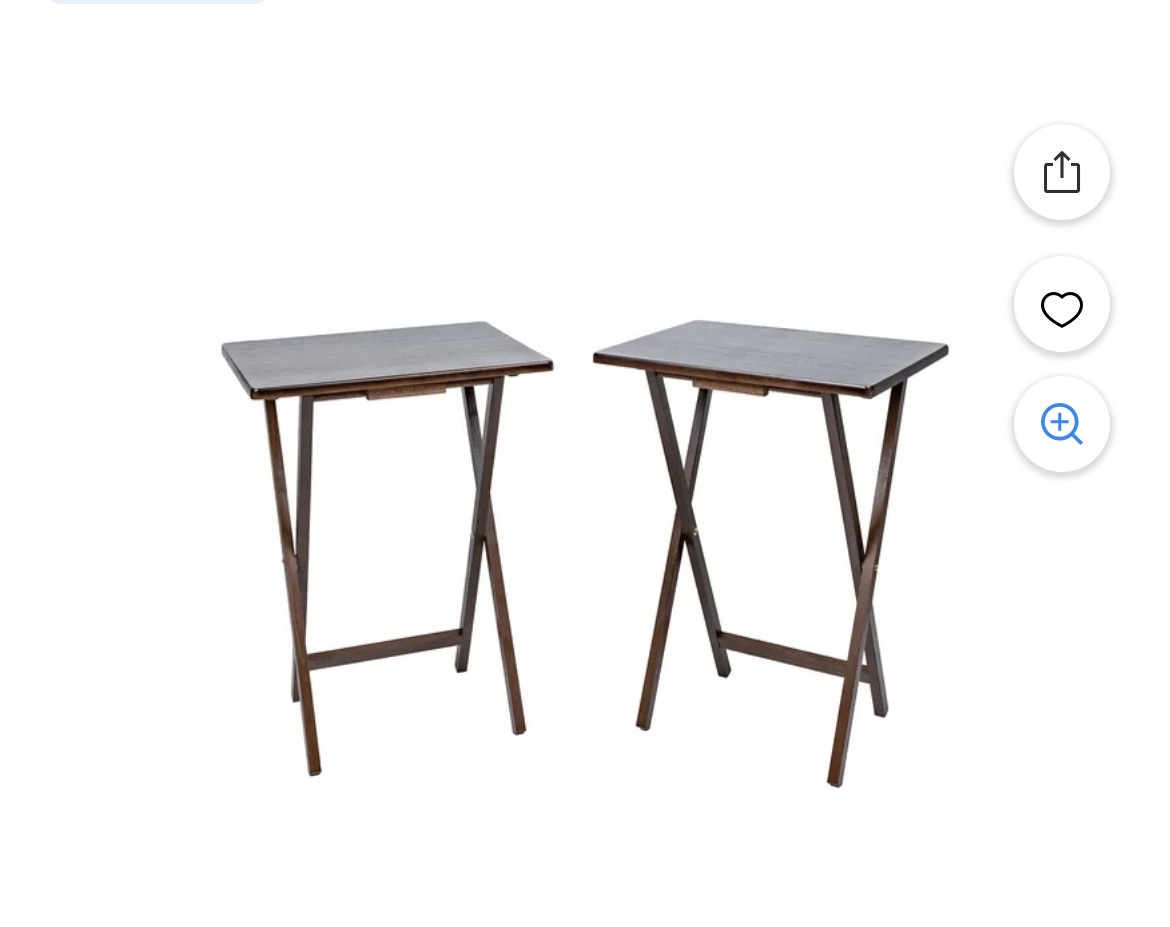The image size is (1170, 927).
Task: Select the left folding tray table
Action: coord(387,548)
